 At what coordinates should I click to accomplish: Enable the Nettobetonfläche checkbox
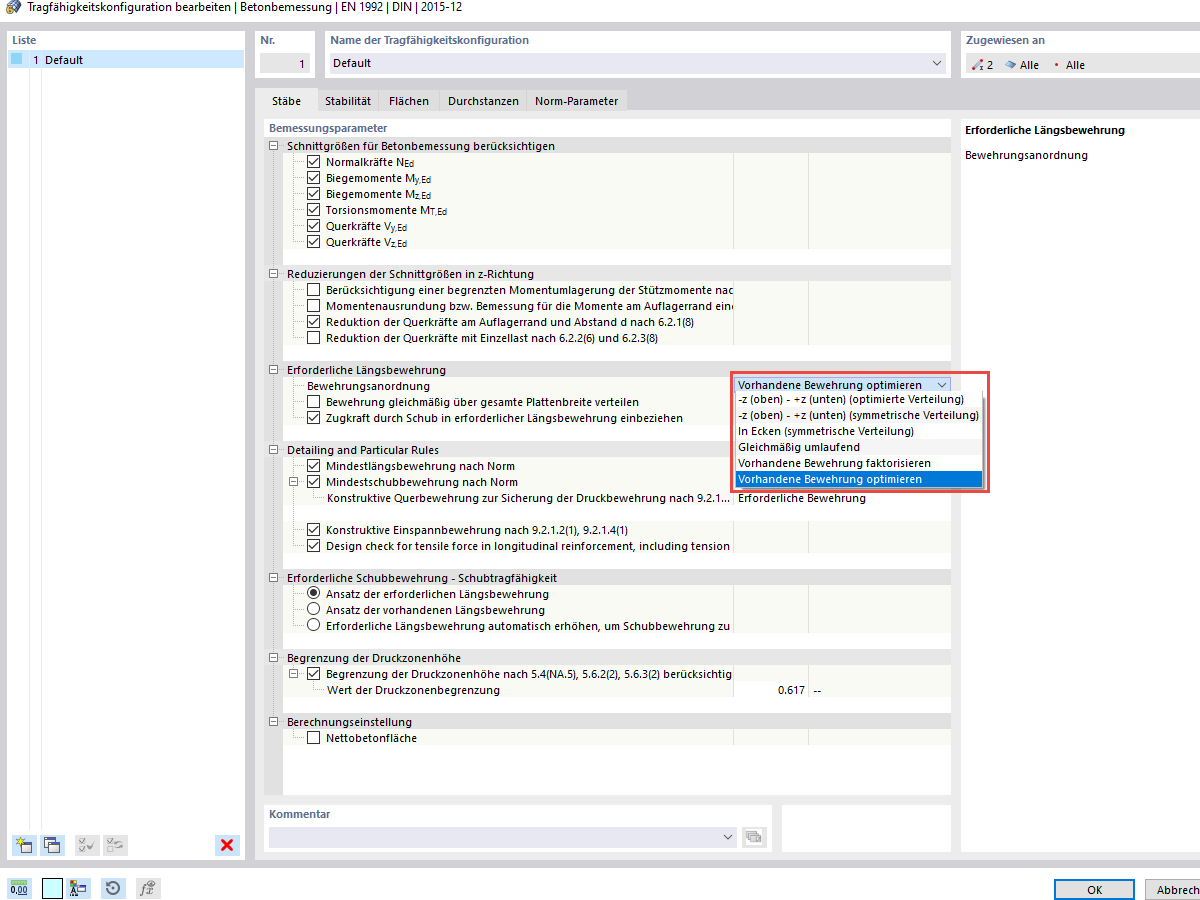[x=314, y=738]
